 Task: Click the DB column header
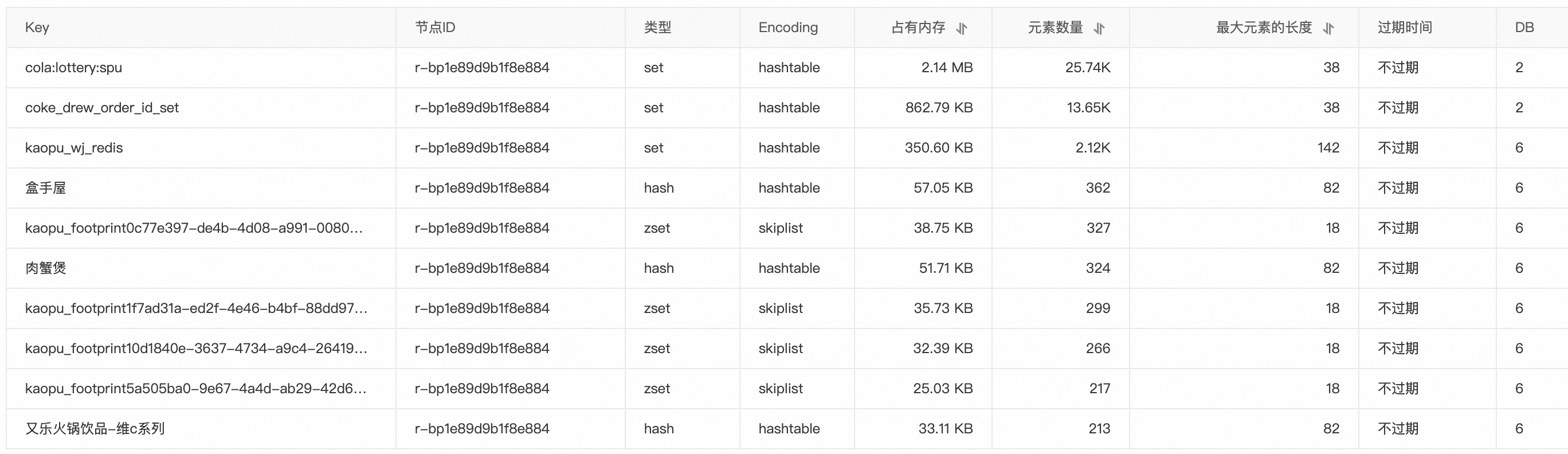[1524, 28]
